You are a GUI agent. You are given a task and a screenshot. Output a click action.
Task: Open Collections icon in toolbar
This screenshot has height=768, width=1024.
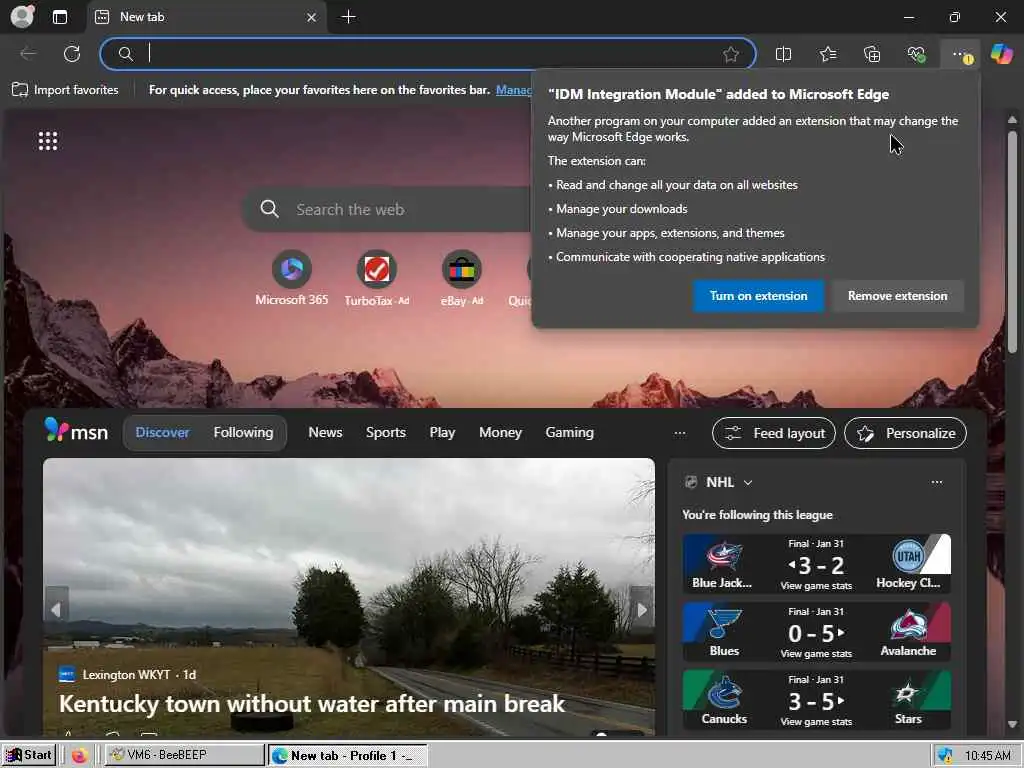coord(872,54)
